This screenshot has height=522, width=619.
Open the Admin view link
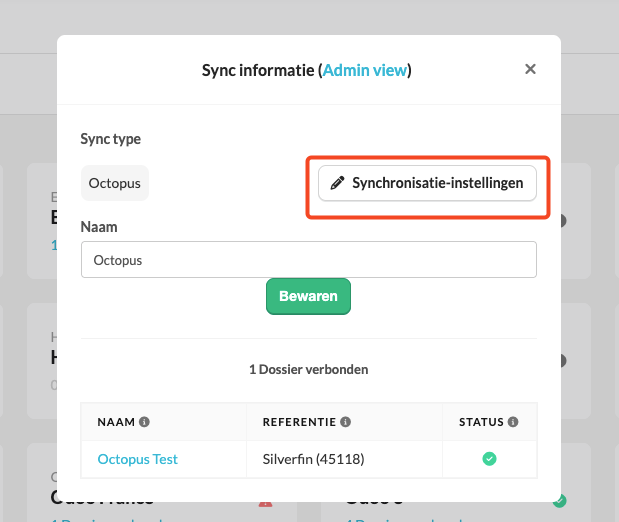(365, 70)
